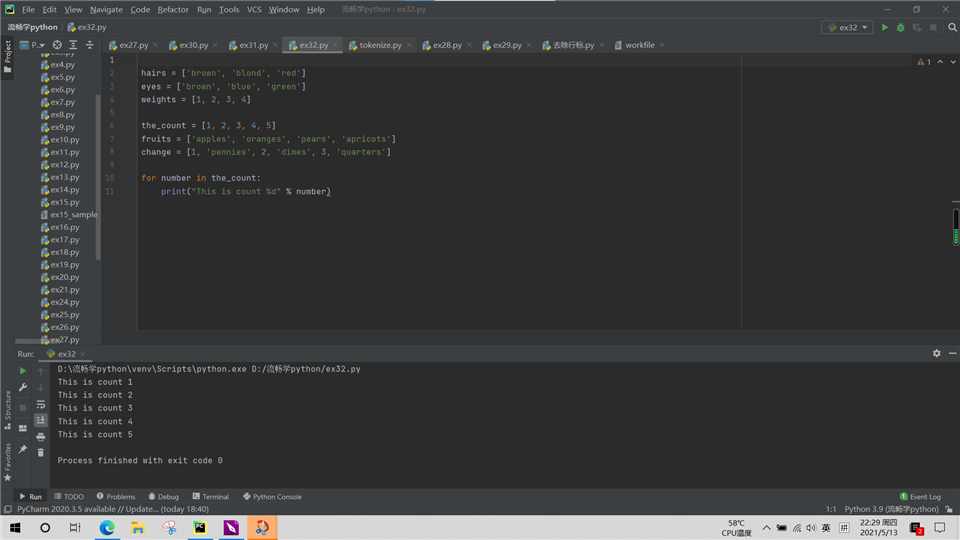
Task: Open warnings indicator showing 1 warning
Action: click(924, 62)
